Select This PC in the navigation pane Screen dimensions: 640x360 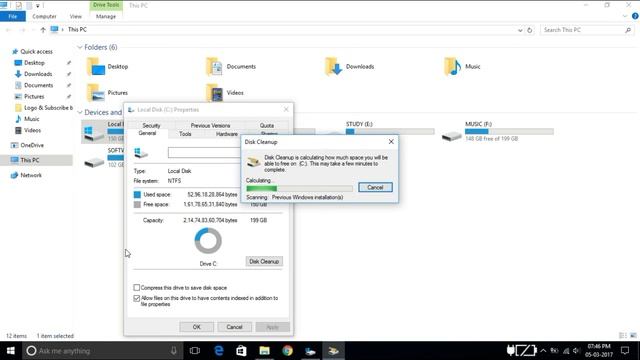pos(30,160)
